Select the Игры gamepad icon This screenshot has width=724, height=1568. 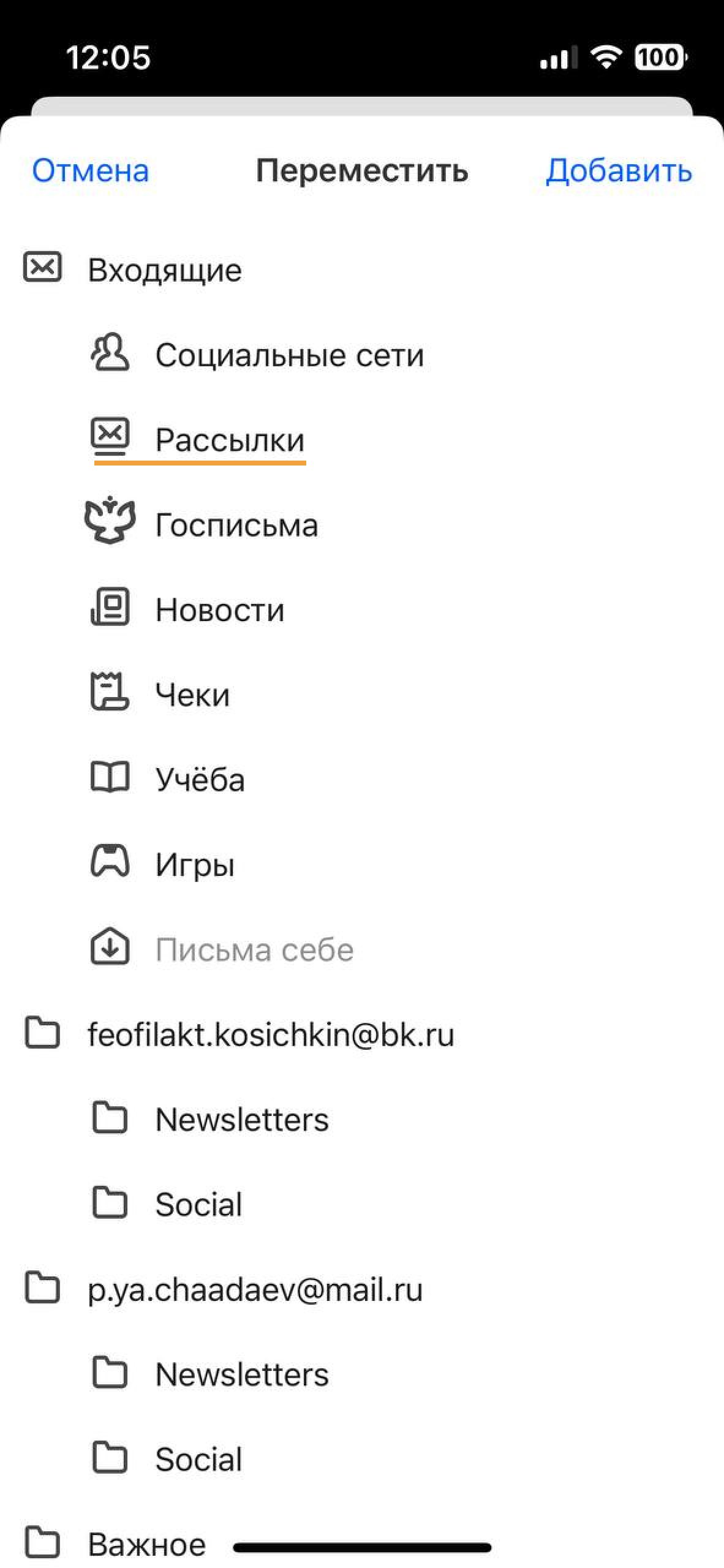click(110, 861)
